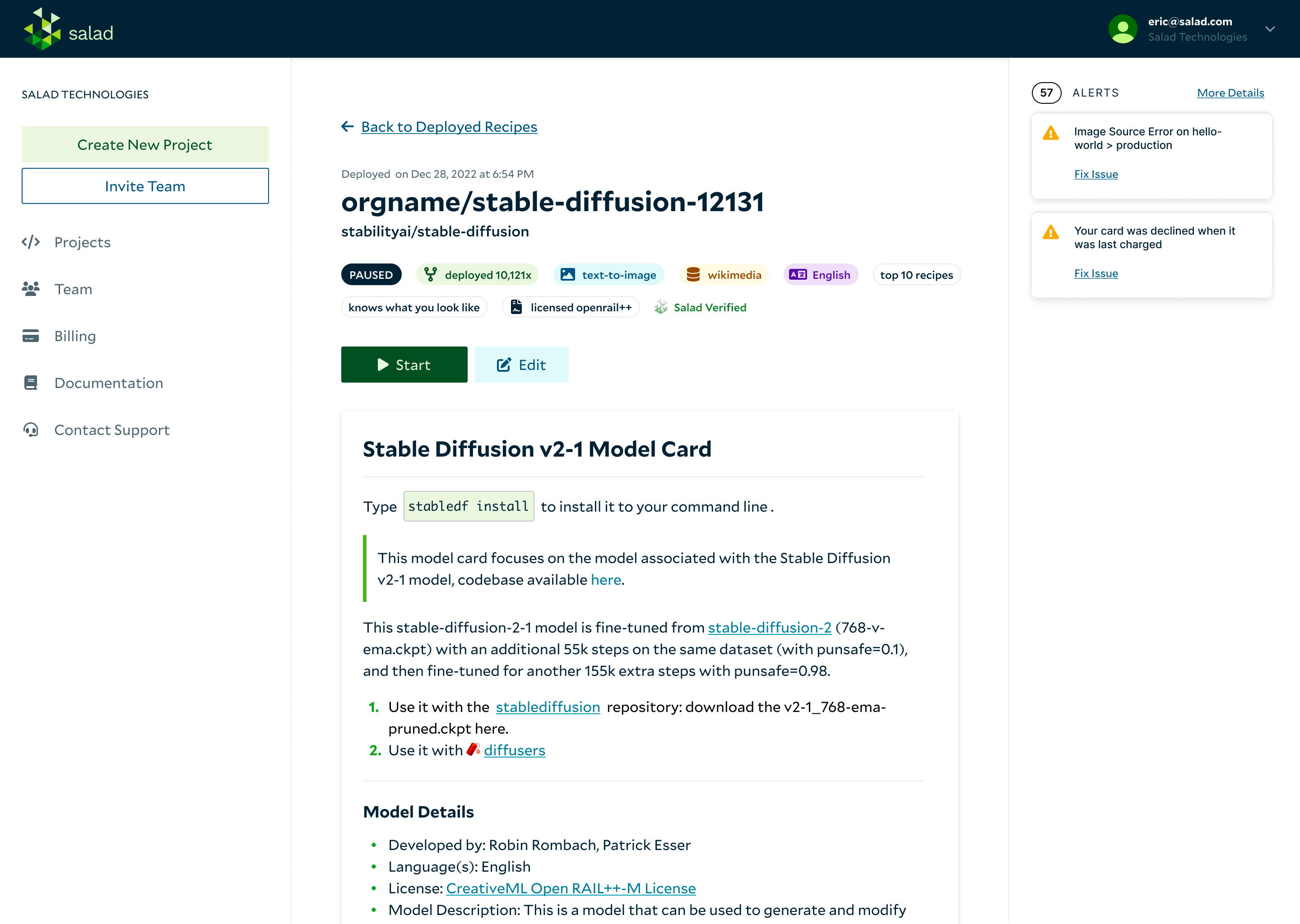
Task: Open the Team menu item
Action: [x=73, y=289]
